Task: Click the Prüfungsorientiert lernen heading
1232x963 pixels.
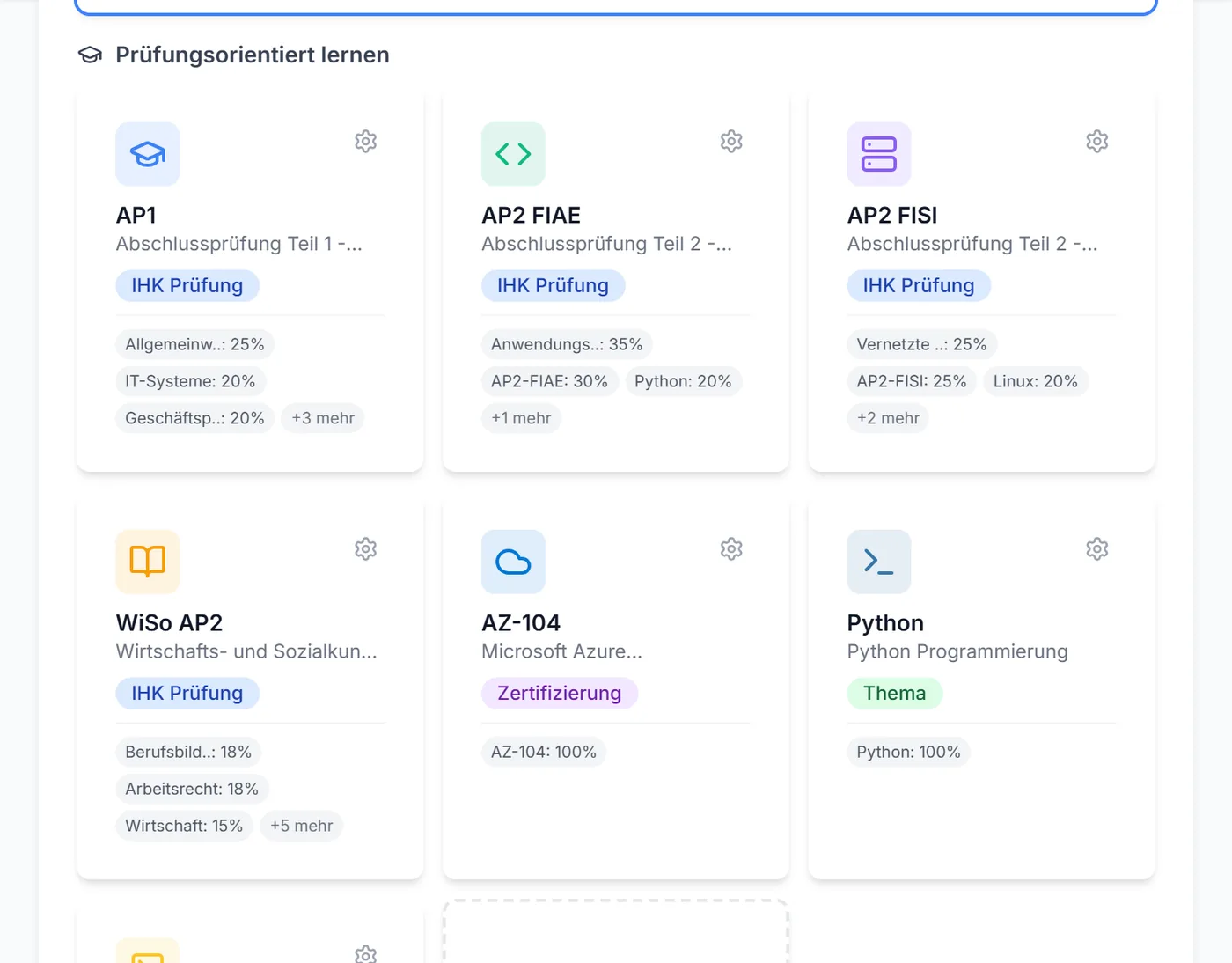Action: (253, 55)
